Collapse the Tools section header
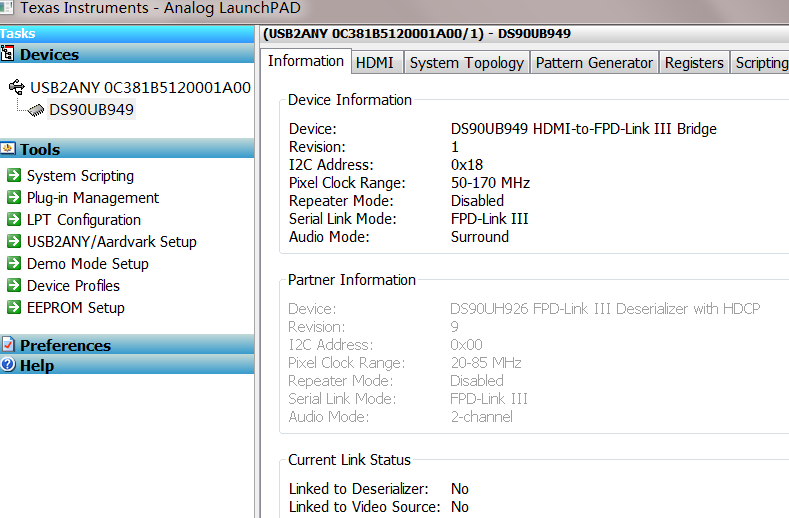 pyautogui.click(x=127, y=149)
